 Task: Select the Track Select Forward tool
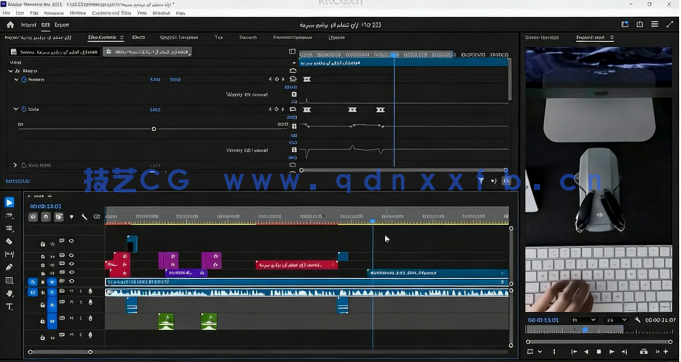pyautogui.click(x=9, y=215)
